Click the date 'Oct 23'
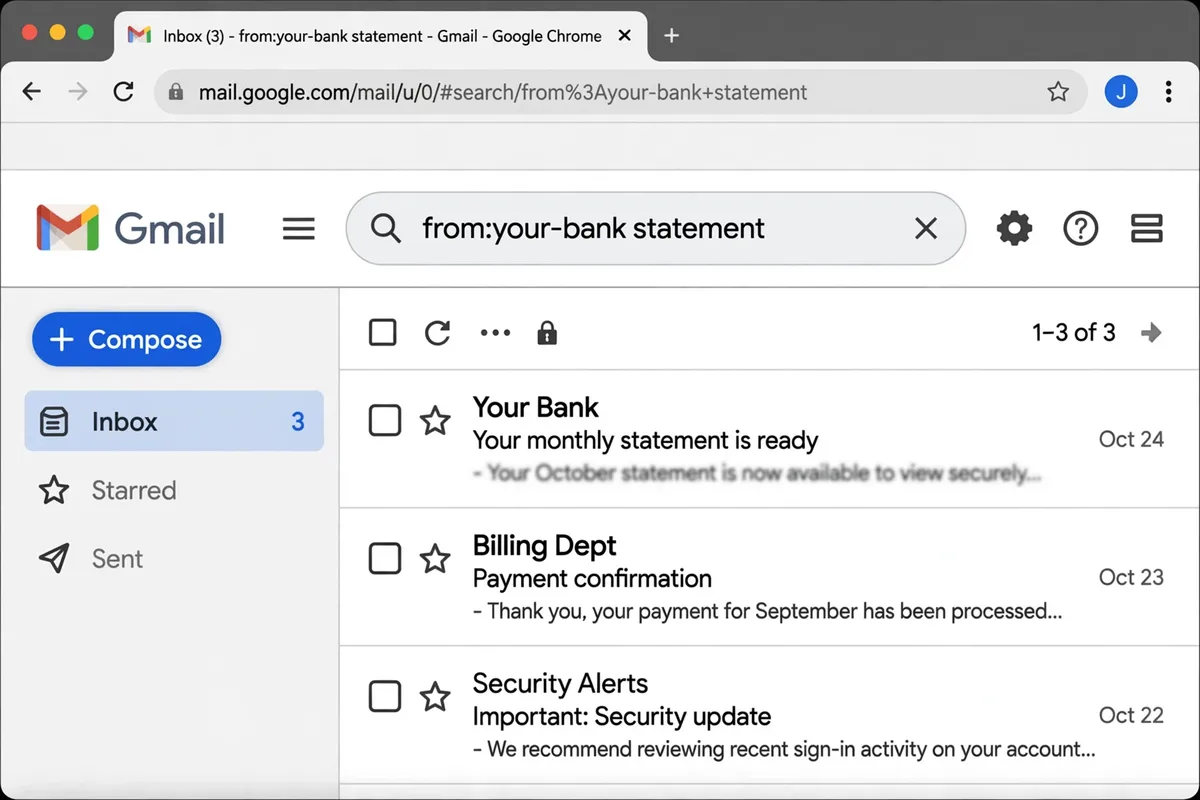Image resolution: width=1200 pixels, height=800 pixels. click(1131, 577)
